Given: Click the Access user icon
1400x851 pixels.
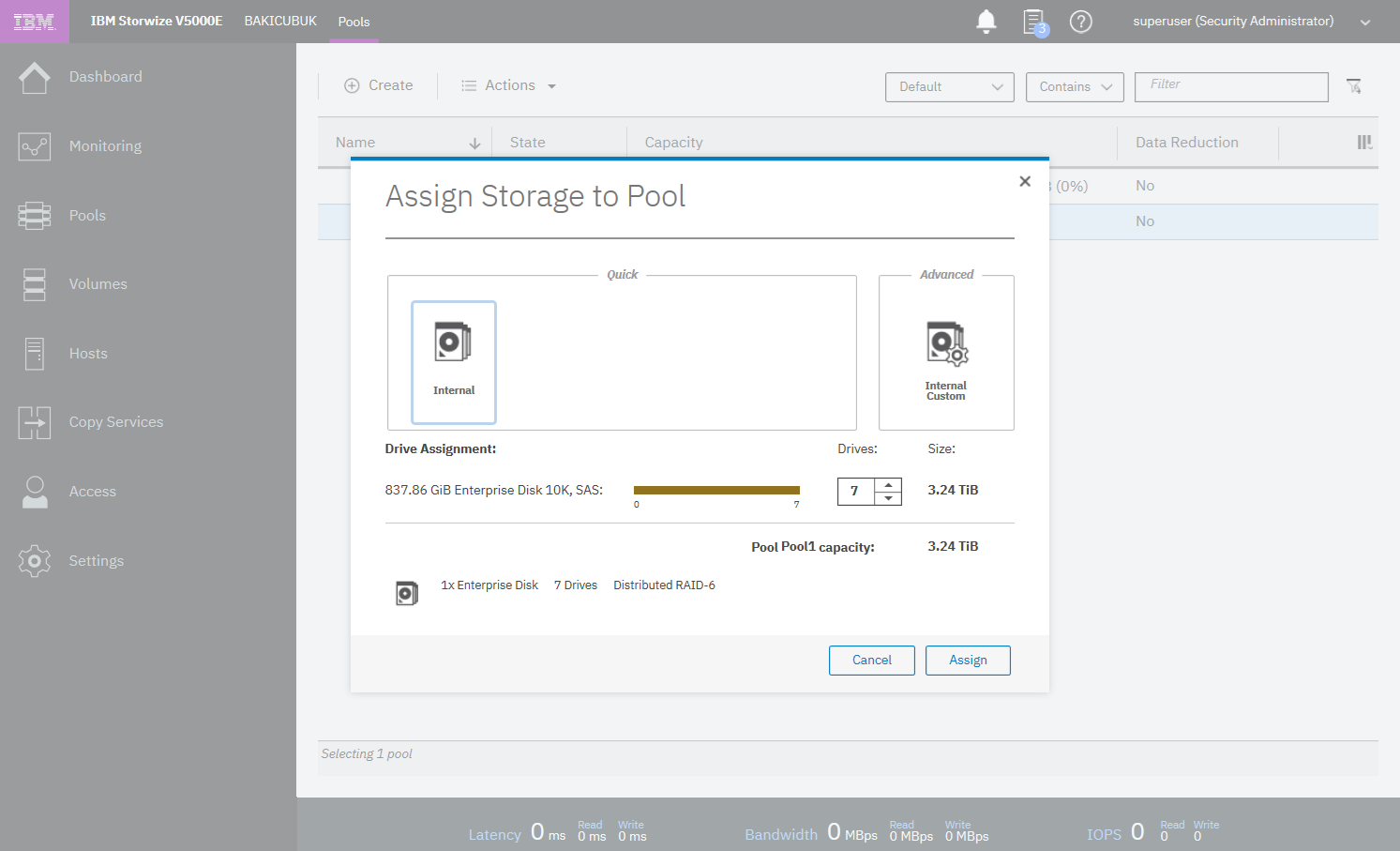Looking at the screenshot, I should click(35, 492).
